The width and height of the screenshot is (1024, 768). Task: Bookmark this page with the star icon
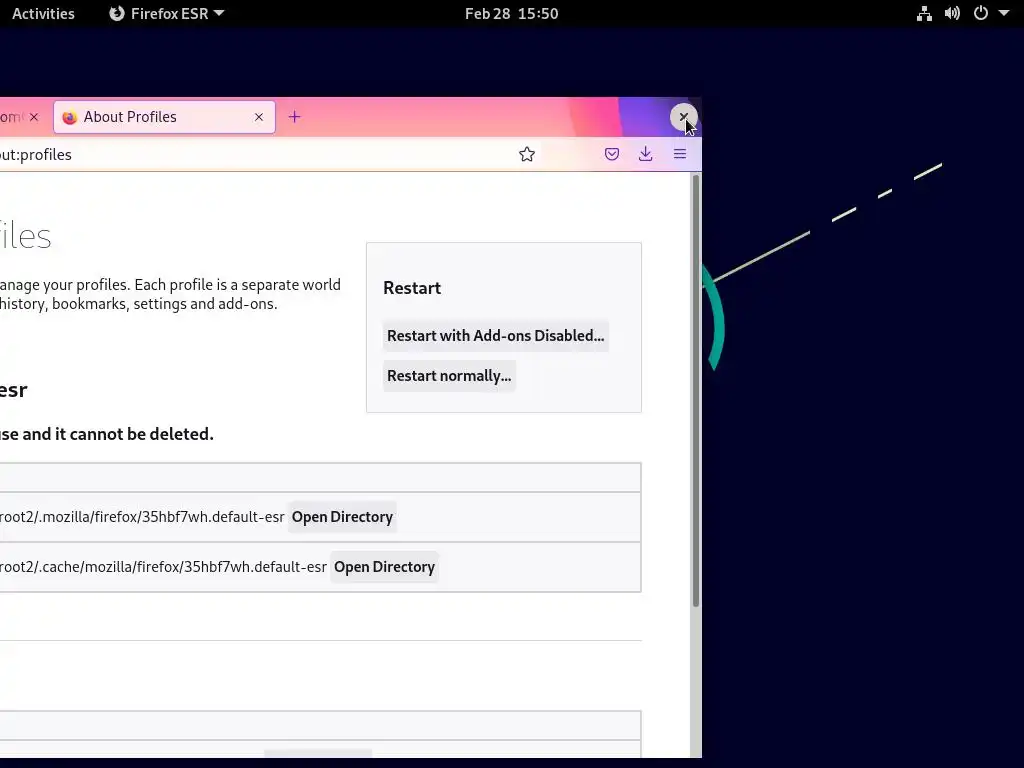point(527,154)
